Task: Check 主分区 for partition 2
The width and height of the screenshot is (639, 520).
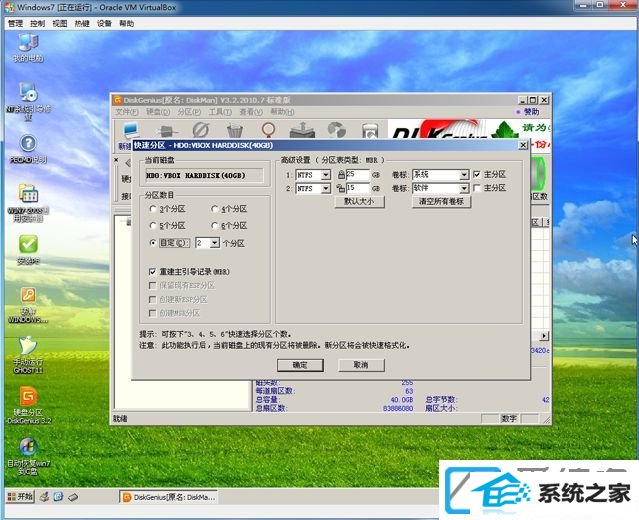Action: [477, 188]
